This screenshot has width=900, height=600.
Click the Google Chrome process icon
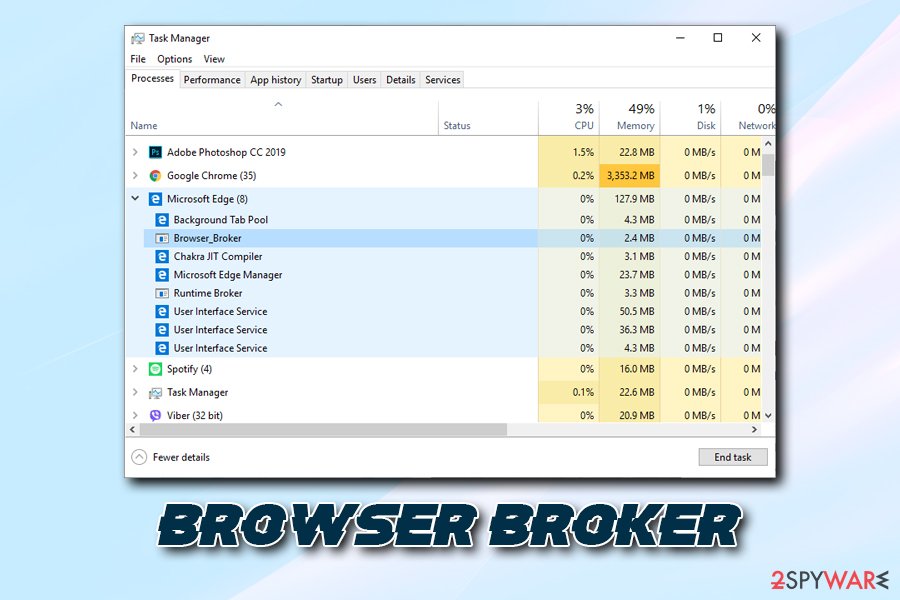[155, 176]
